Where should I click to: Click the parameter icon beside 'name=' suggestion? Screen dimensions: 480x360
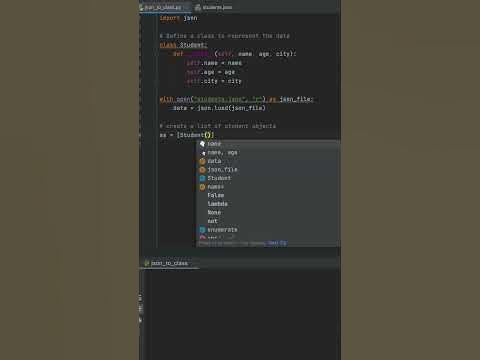tap(202, 187)
